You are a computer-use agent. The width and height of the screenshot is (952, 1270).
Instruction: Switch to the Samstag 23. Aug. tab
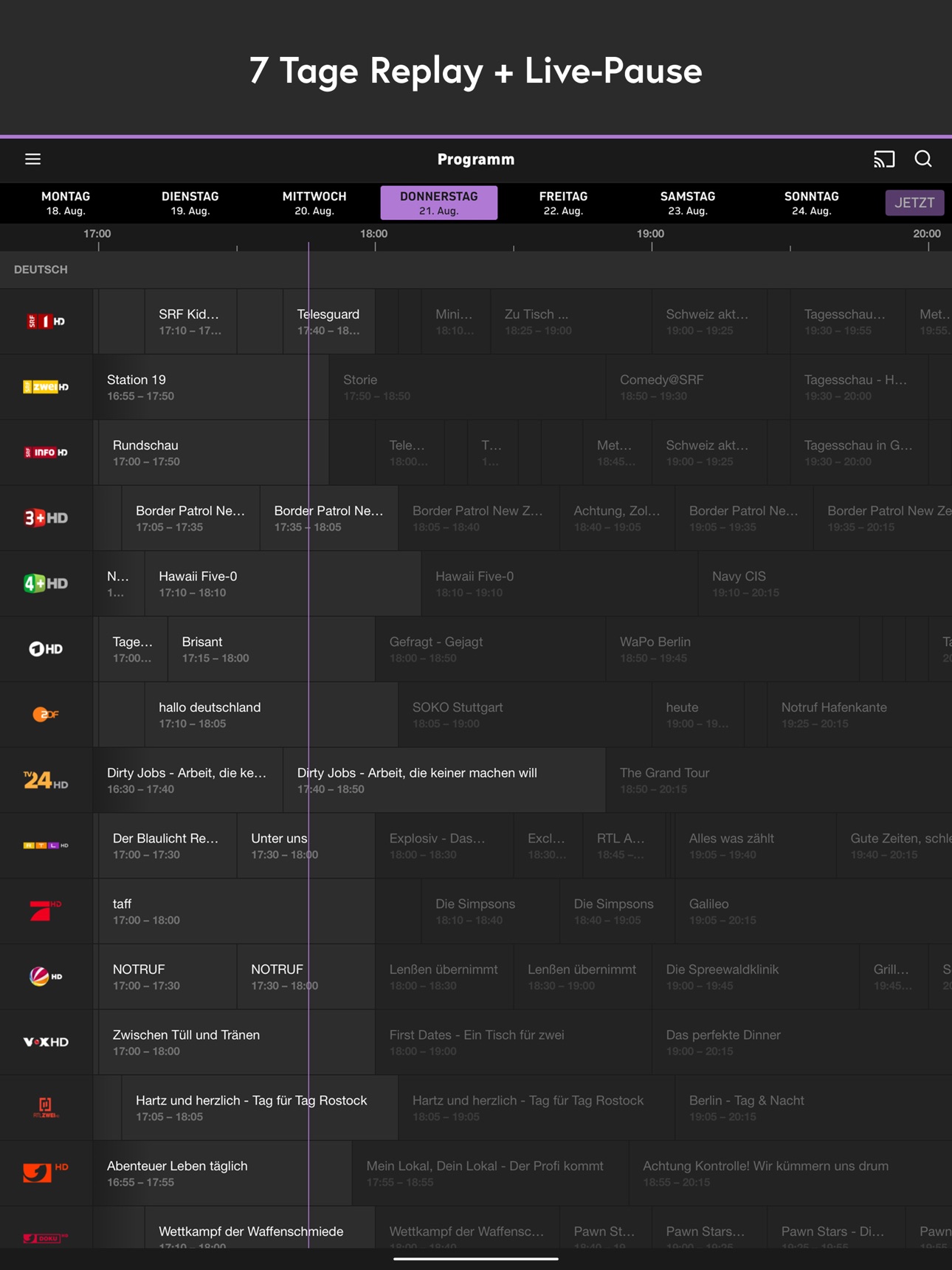688,203
